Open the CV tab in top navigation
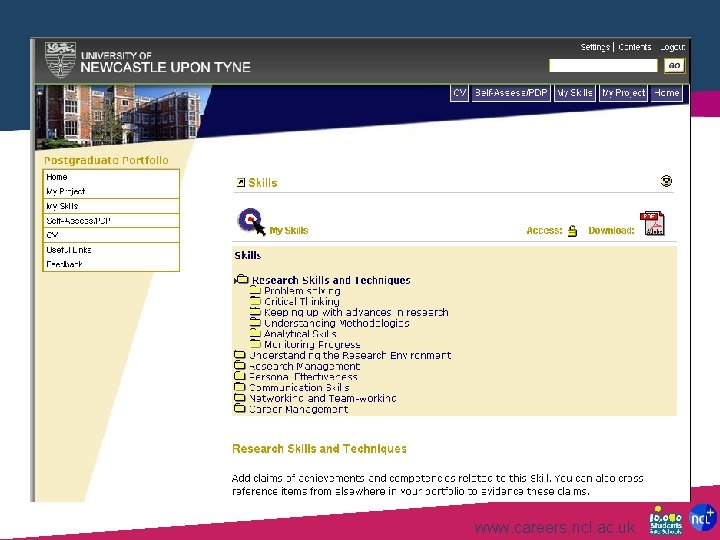Viewport: 720px width, 540px height. pyautogui.click(x=459, y=93)
